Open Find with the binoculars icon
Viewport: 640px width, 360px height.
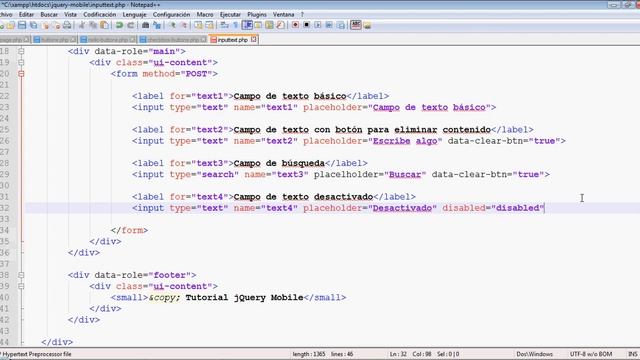145,25
